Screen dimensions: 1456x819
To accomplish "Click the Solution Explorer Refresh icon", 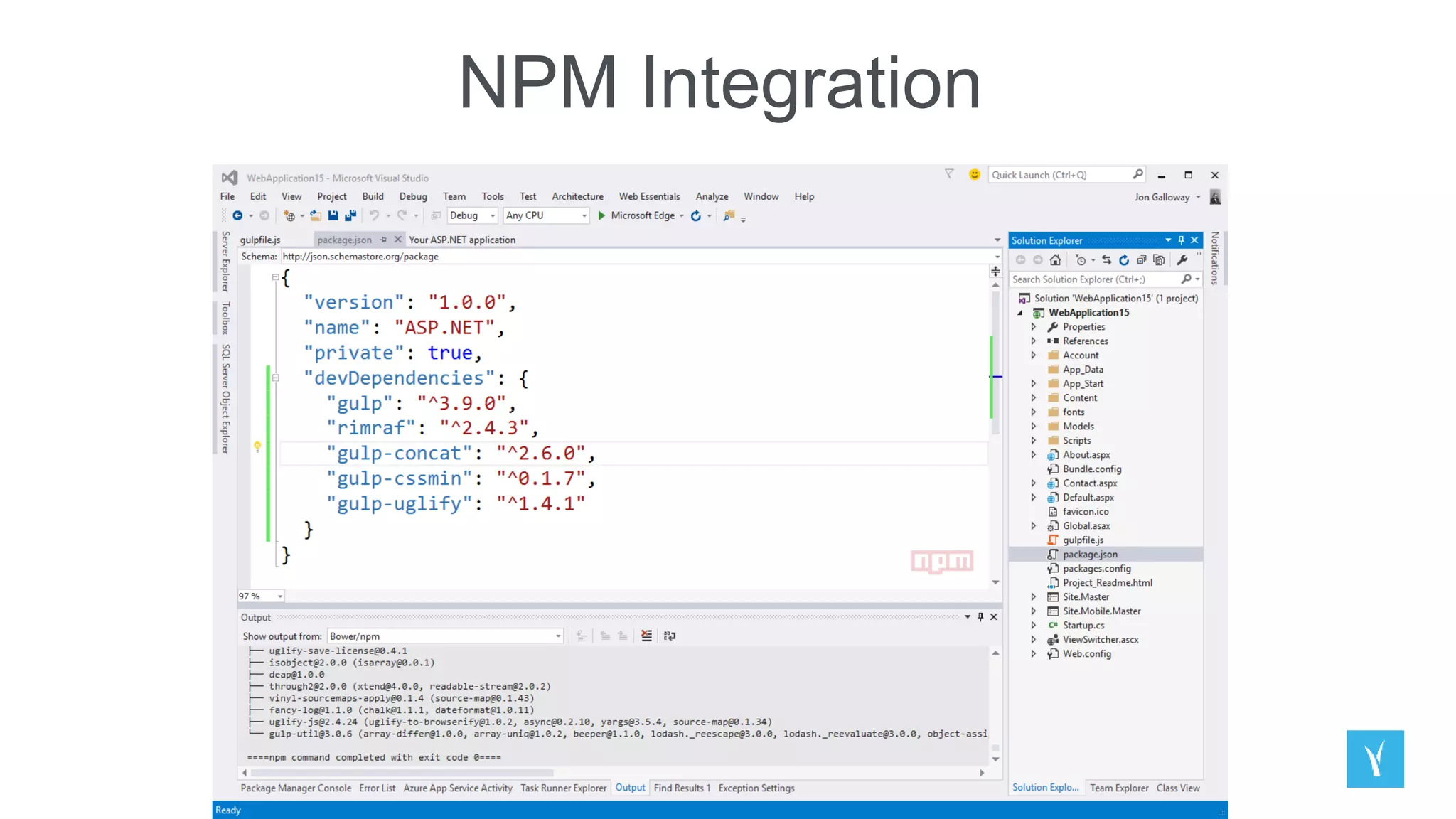I will tap(1124, 260).
